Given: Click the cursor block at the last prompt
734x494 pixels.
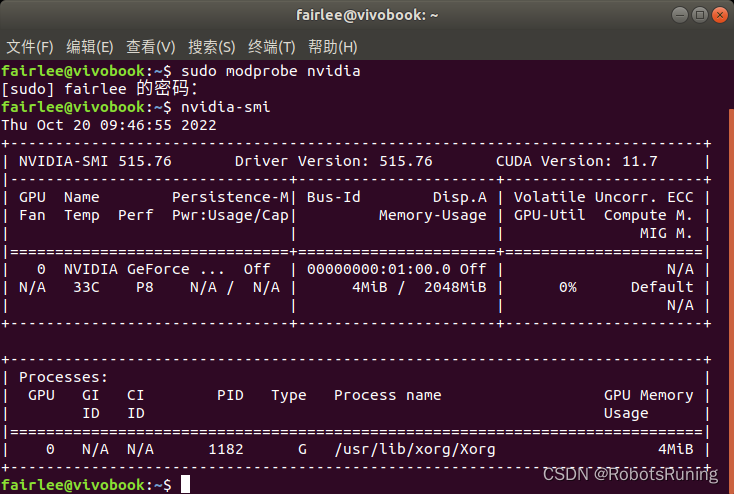Looking at the screenshot, I should coord(186,485).
